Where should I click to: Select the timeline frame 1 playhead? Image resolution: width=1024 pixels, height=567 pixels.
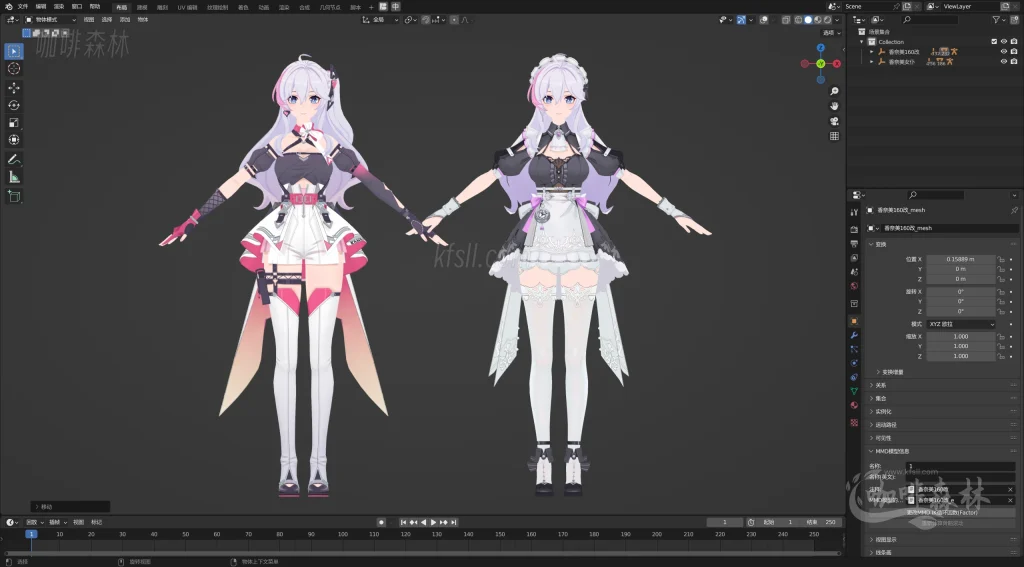pos(31,534)
